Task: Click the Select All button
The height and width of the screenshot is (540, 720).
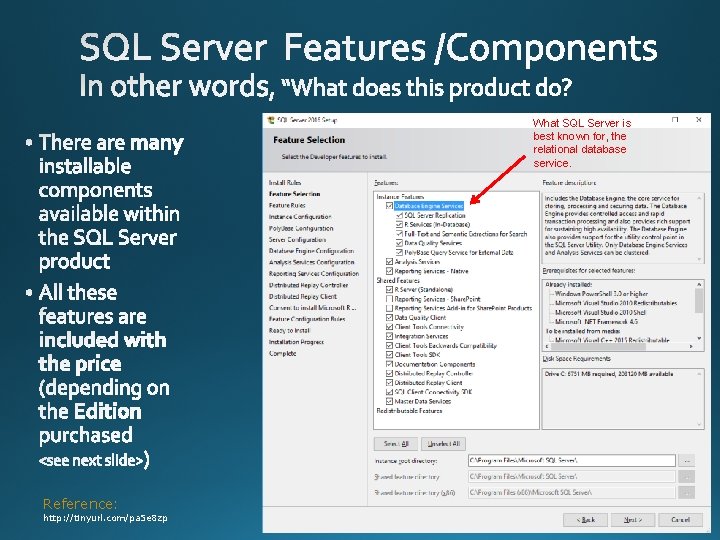Action: click(396, 444)
